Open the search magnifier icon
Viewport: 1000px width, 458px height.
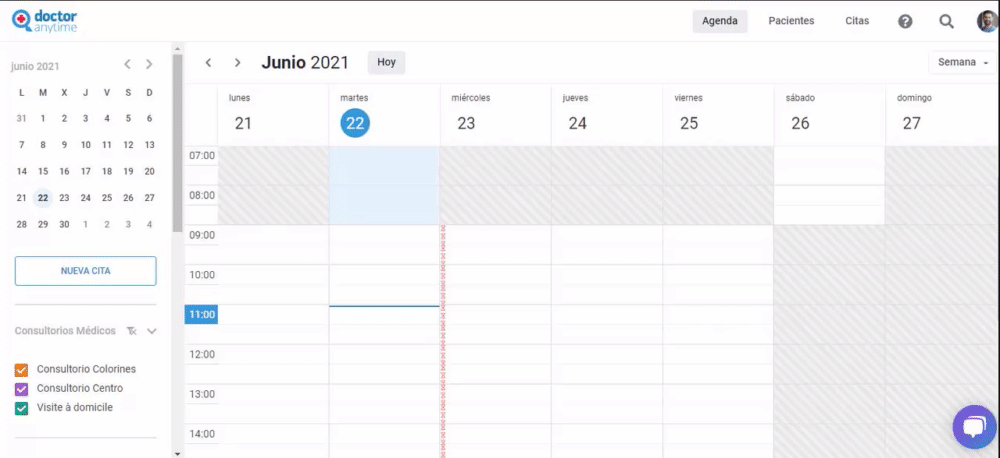[x=946, y=22]
